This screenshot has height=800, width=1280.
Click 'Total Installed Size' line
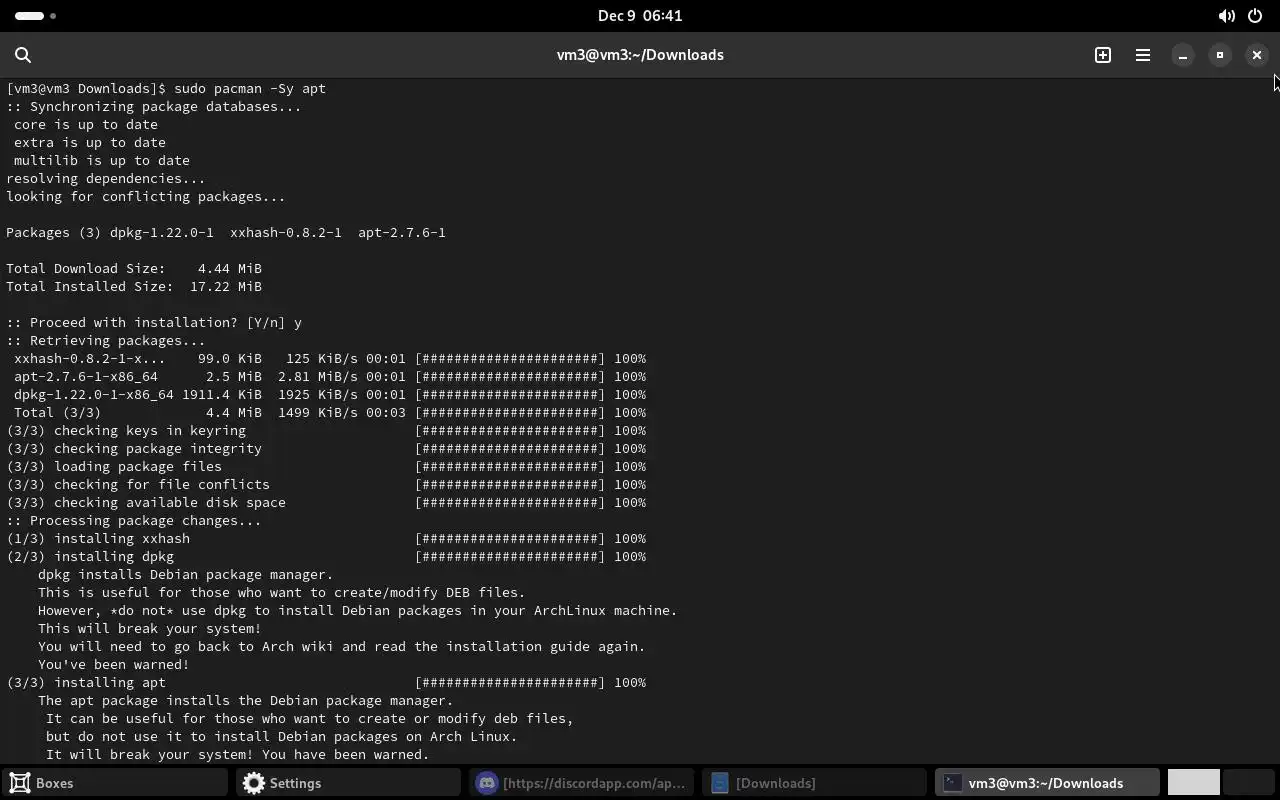point(134,286)
